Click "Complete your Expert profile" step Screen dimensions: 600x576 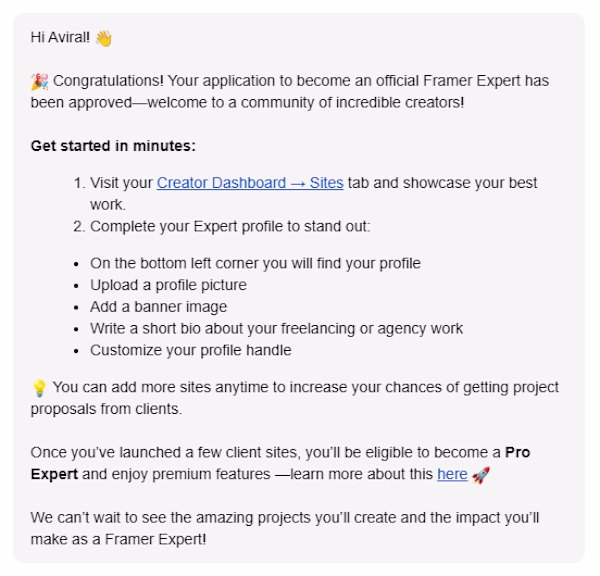pyautogui.click(x=230, y=226)
